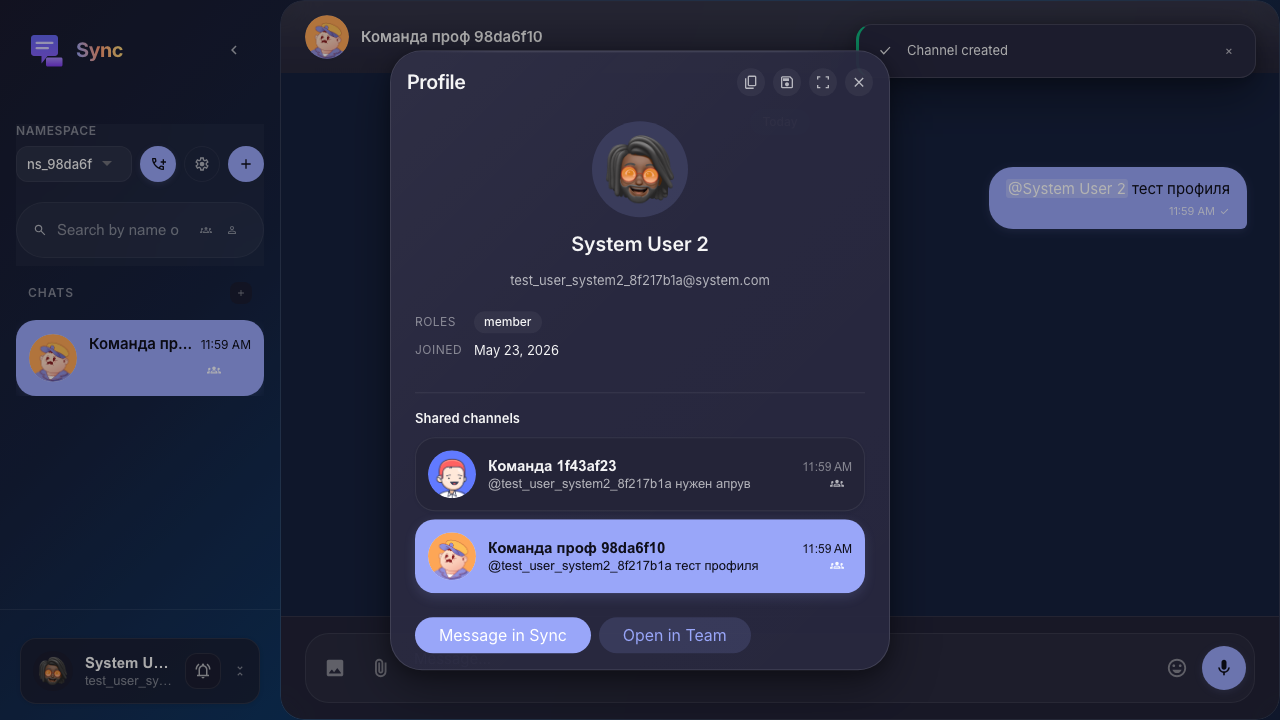The width and height of the screenshot is (1280, 720).
Task: Click the Channel created checkmark icon
Action: coord(885,51)
